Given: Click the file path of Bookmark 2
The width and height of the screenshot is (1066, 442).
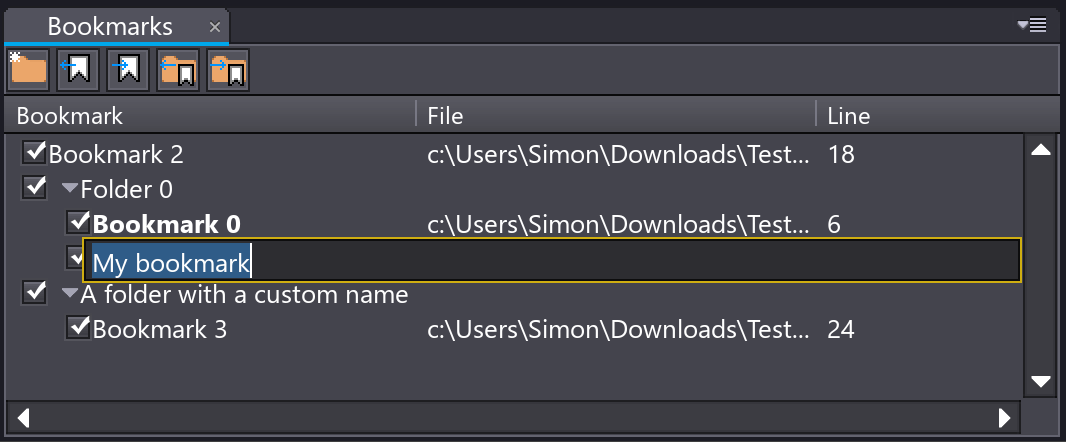Looking at the screenshot, I should [619, 154].
